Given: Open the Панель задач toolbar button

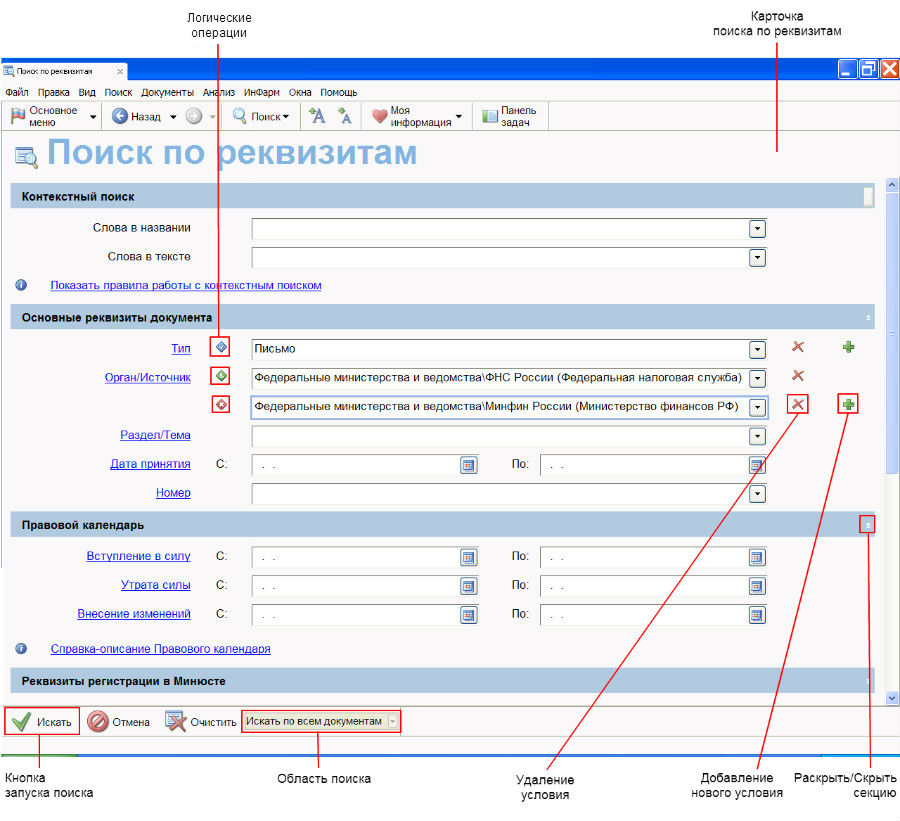Looking at the screenshot, I should pyautogui.click(x=510, y=117).
